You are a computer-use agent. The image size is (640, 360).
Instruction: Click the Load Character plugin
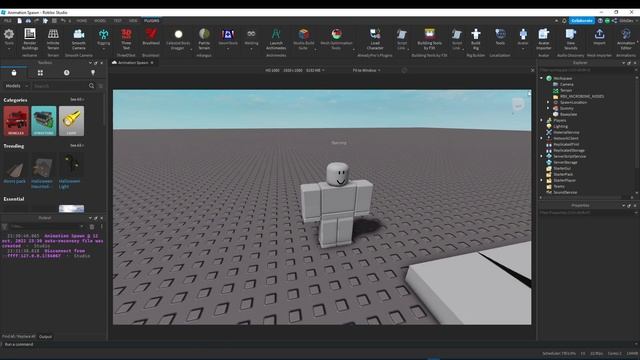tap(375, 39)
